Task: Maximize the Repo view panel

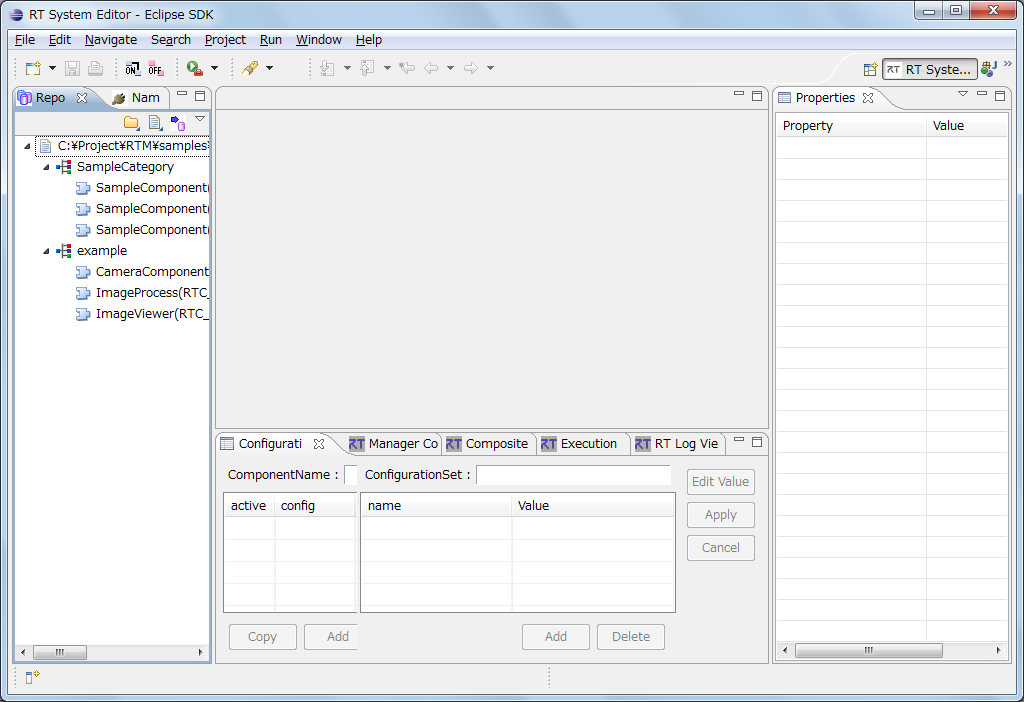Action: click(x=200, y=96)
